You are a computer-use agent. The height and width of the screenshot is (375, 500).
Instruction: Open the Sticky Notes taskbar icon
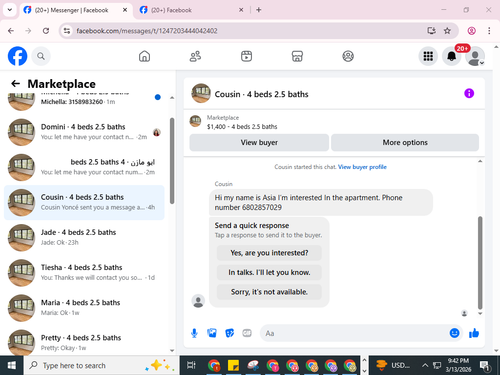pos(233,365)
